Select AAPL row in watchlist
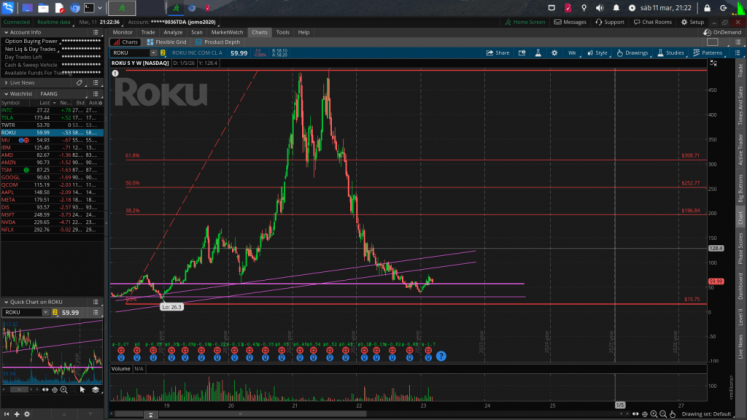 tap(51, 192)
